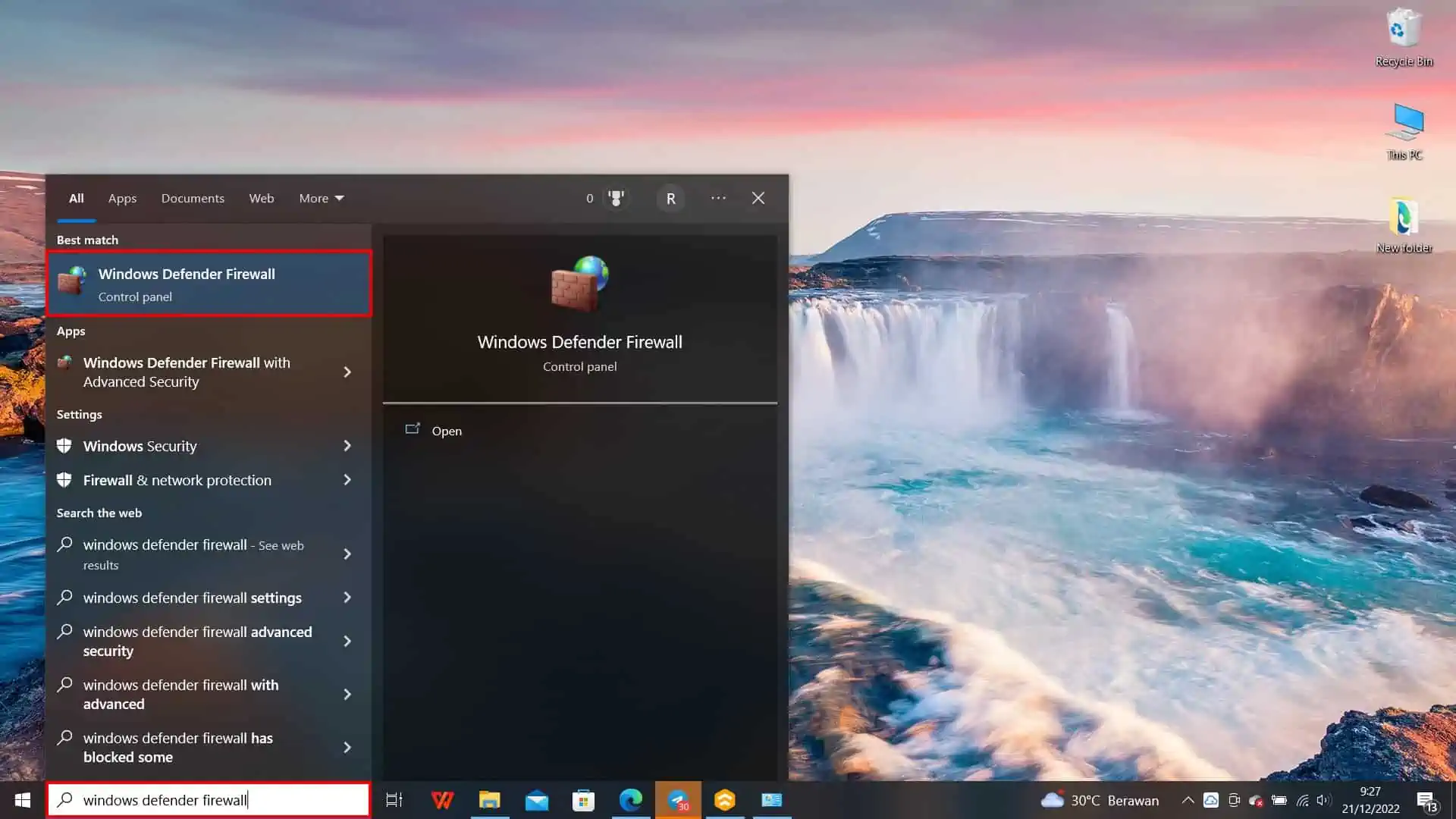The height and width of the screenshot is (819, 1456).
Task: Open Task View on the taskbar
Action: (x=394, y=800)
